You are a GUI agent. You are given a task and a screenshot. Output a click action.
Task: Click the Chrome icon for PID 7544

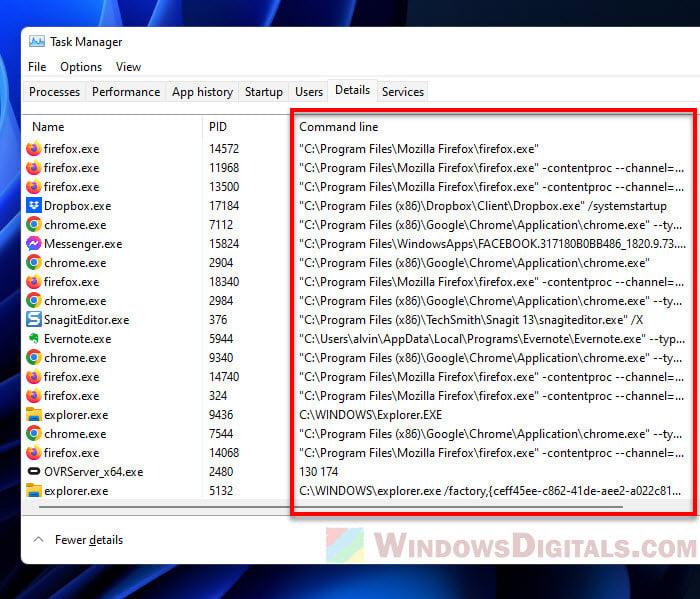pos(33,433)
